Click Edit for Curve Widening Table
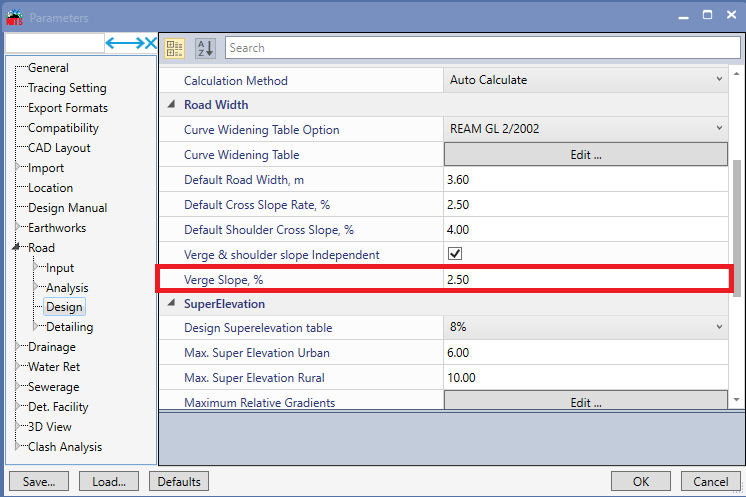This screenshot has width=746, height=497. point(586,155)
